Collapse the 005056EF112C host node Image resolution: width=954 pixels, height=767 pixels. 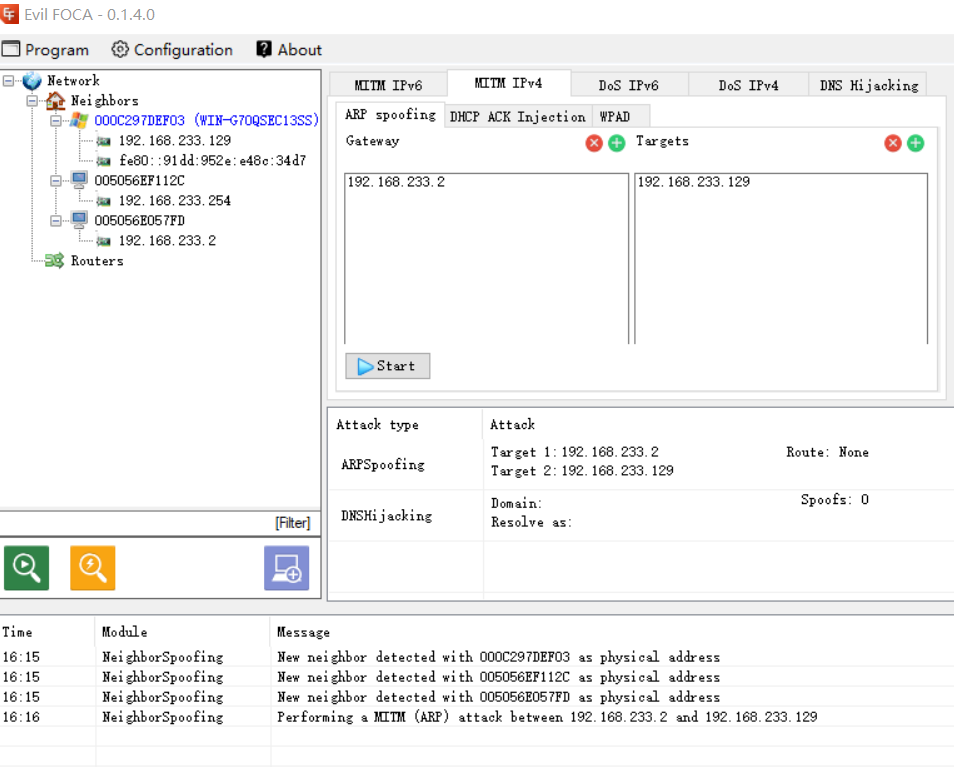[x=56, y=181]
